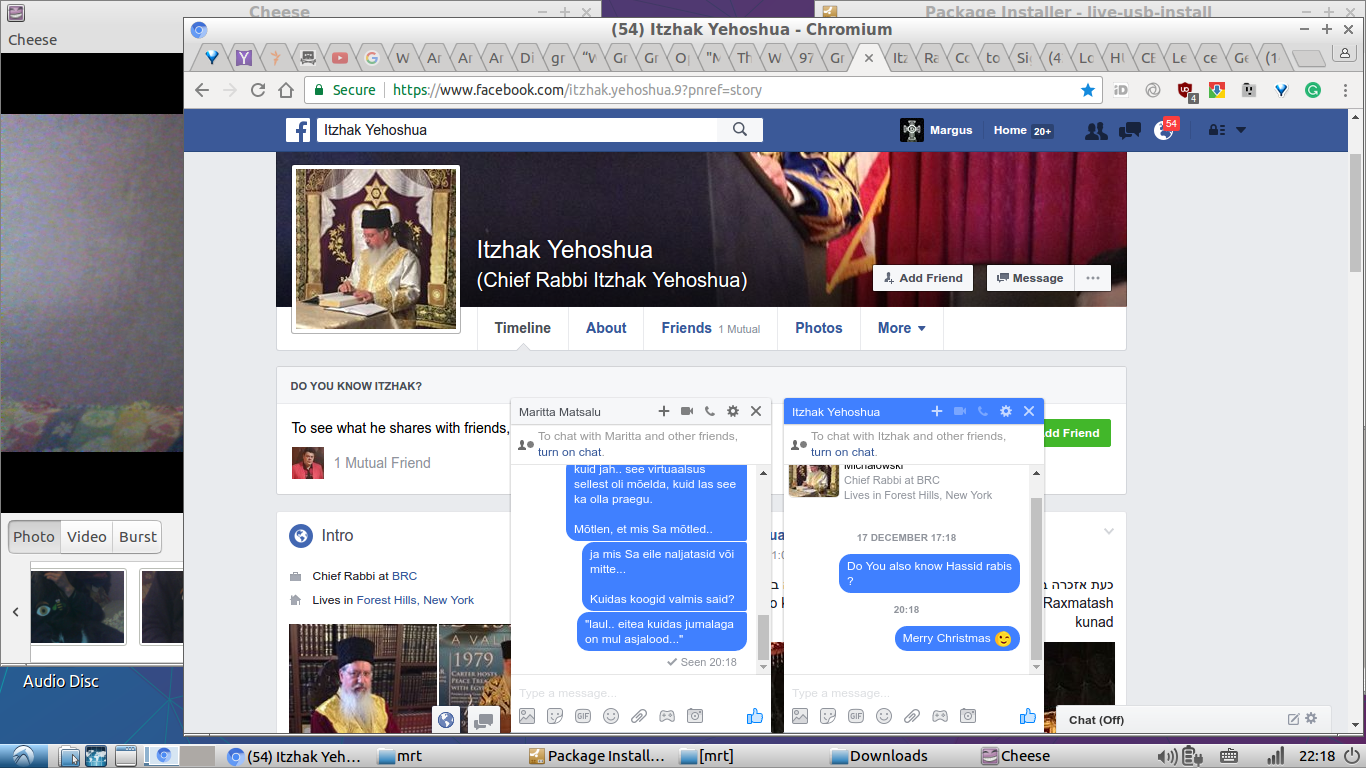Image resolution: width=1366 pixels, height=768 pixels.
Task: Click 'turn on chat' in Itzhak chat
Action: 843,452
